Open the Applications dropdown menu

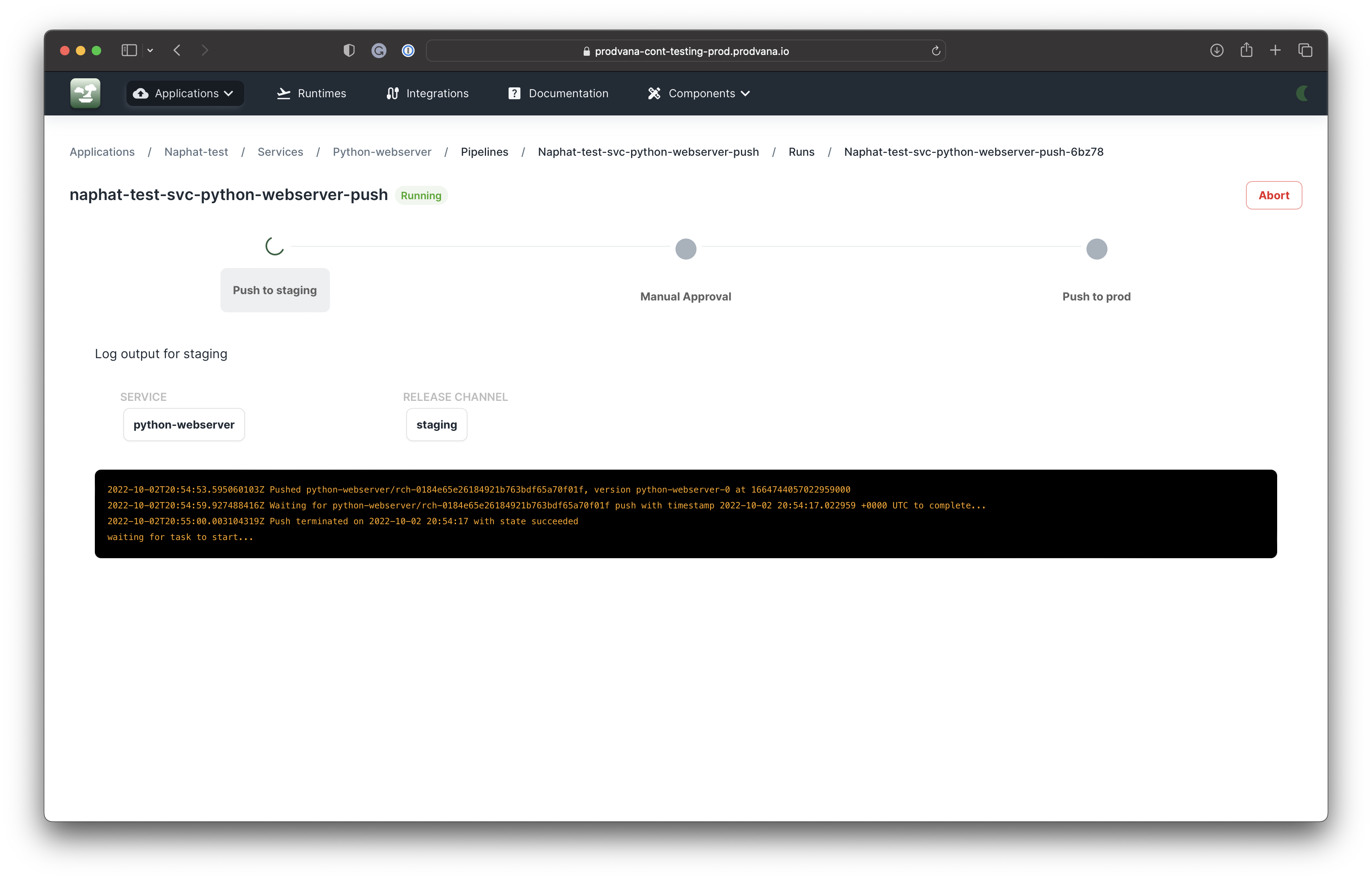[x=185, y=93]
